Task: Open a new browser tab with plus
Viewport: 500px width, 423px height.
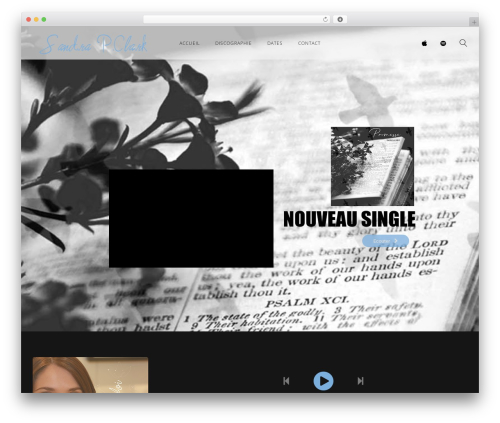Action: [x=474, y=22]
